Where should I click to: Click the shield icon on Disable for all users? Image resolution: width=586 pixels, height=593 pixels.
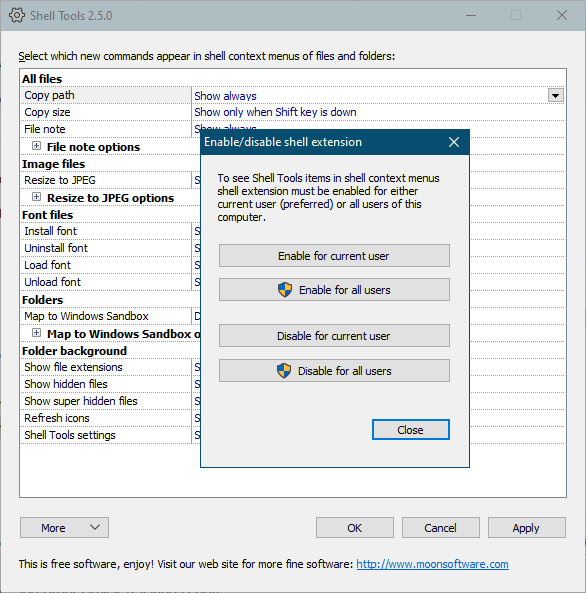284,371
